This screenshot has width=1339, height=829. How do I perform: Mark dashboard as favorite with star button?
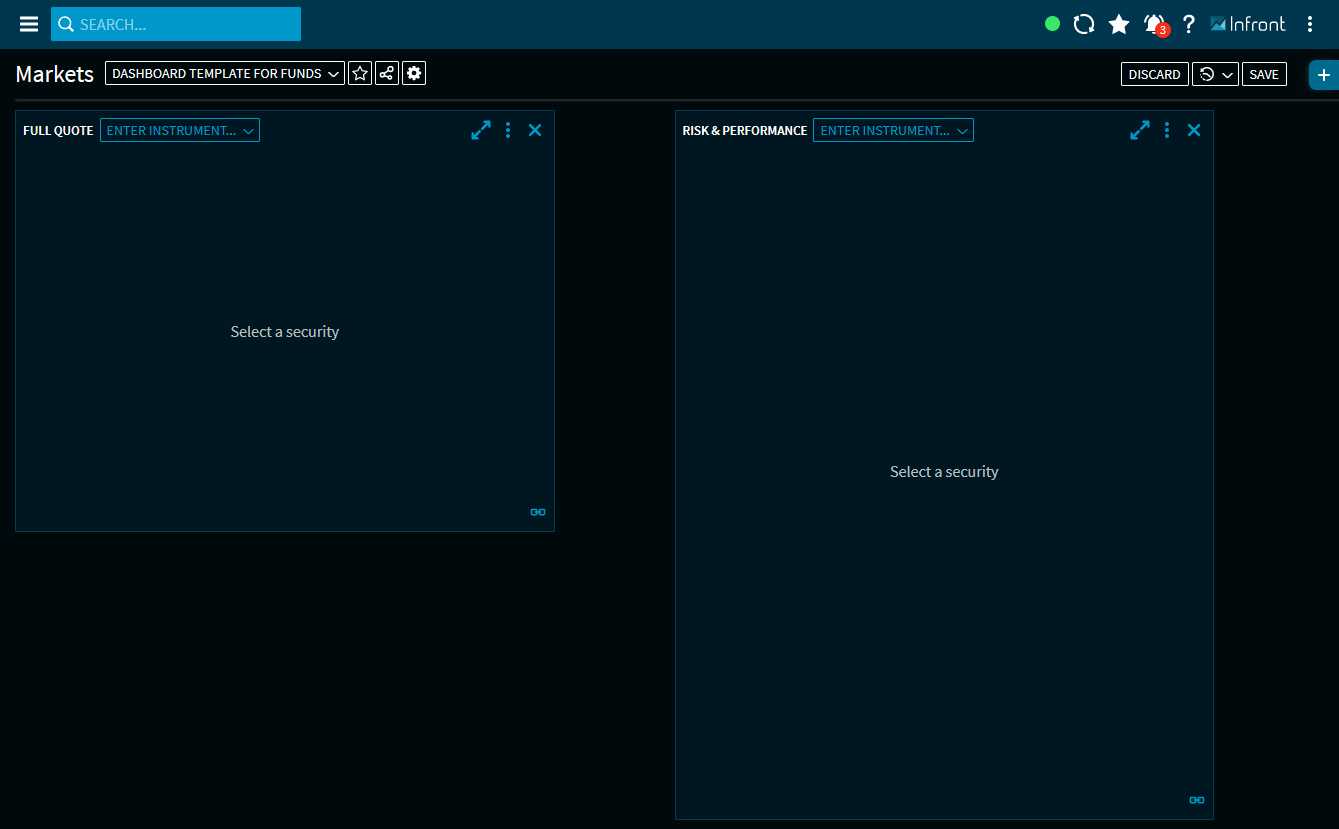[360, 73]
